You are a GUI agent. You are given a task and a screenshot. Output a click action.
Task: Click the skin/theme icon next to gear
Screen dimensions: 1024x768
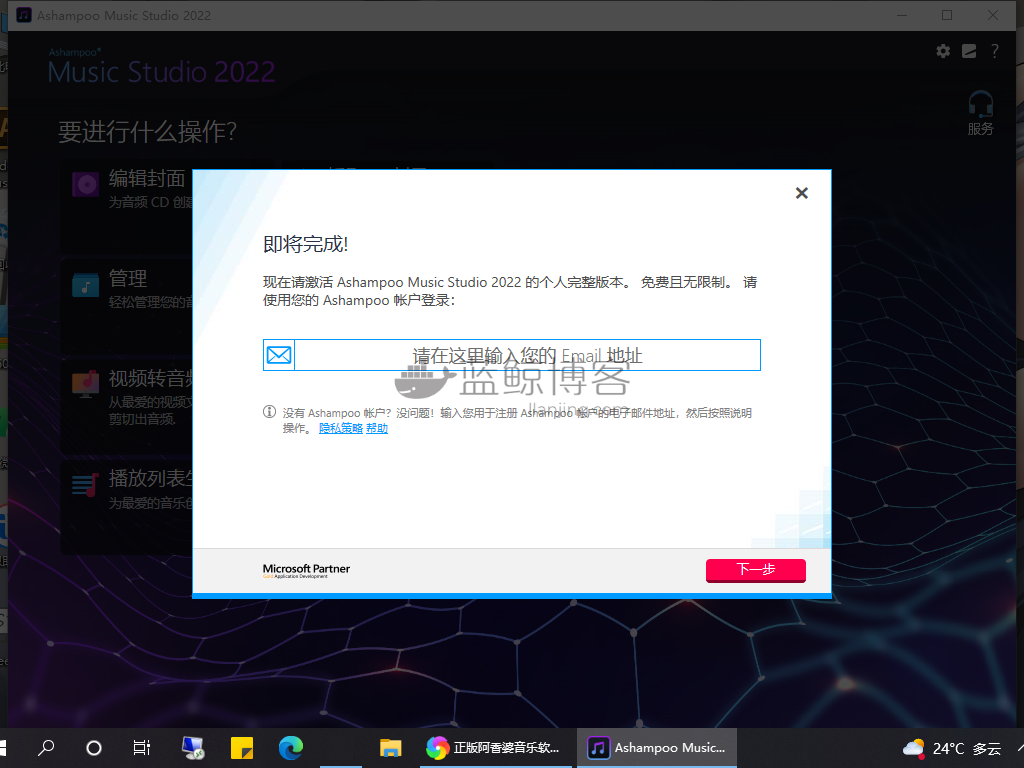click(969, 51)
